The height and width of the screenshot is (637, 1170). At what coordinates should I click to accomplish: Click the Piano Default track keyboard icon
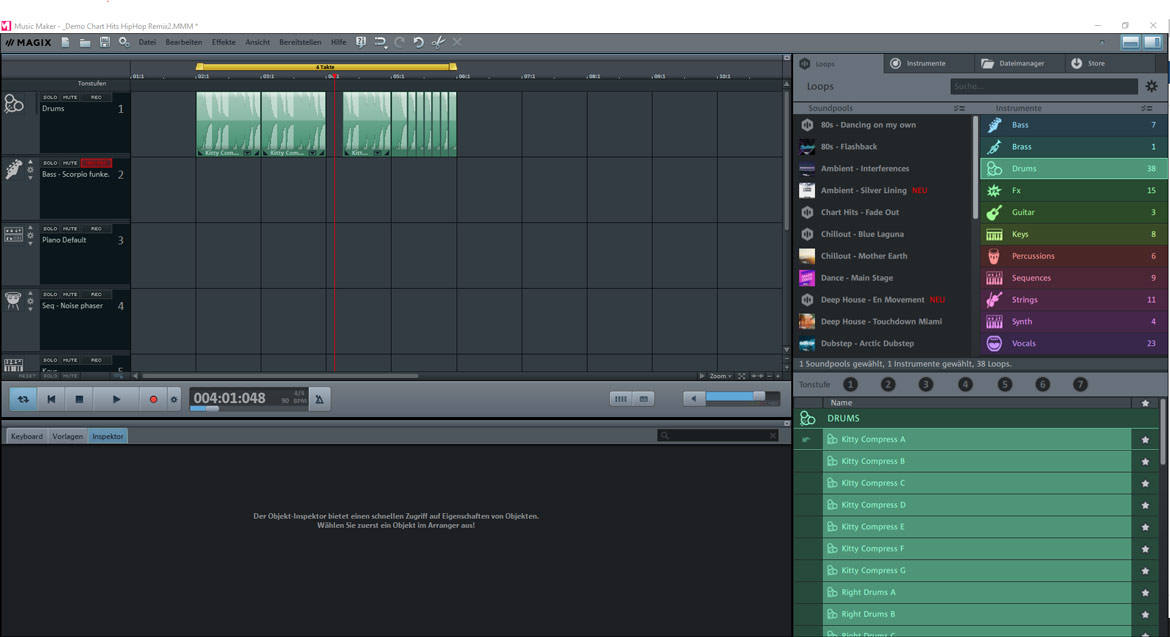pyautogui.click(x=13, y=235)
